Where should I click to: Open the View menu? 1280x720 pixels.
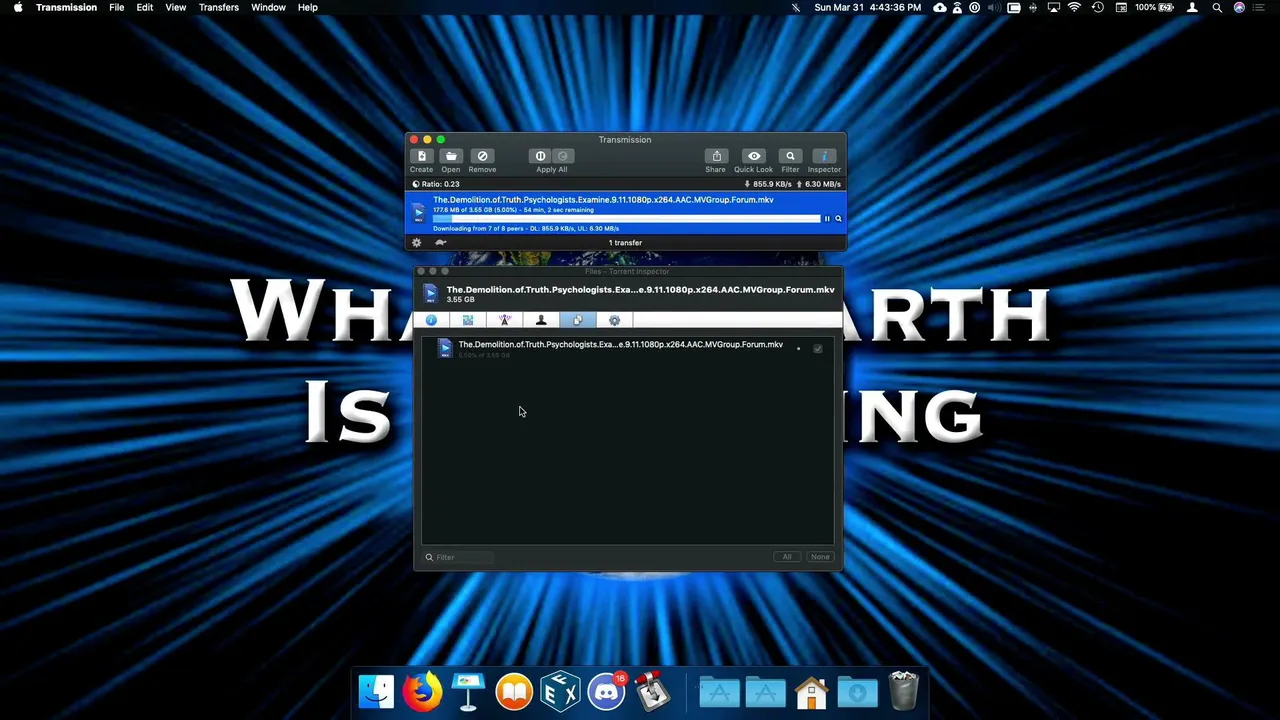(176, 8)
